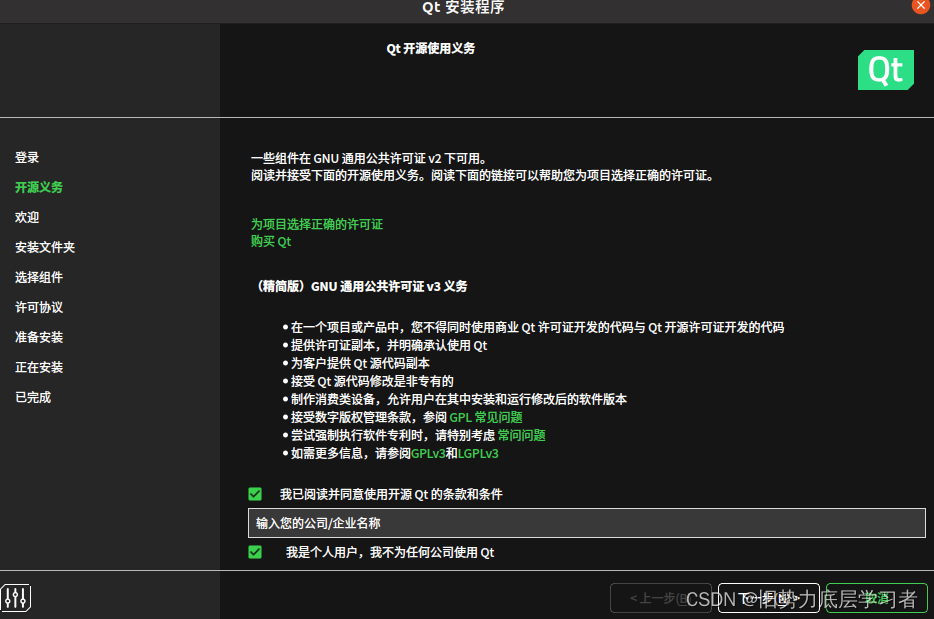This screenshot has height=619, width=934.
Task: Uncheck 我已阅读并同意使用开源 Qt 的条款和条件 checkbox
Action: pos(255,494)
